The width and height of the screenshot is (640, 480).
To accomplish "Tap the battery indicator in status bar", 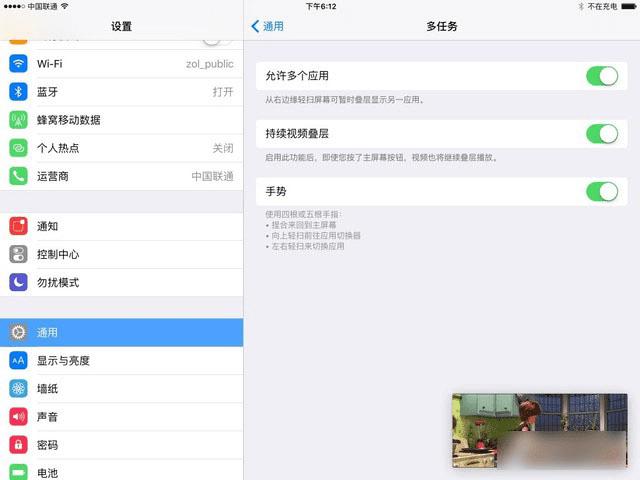I will pyautogui.click(x=629, y=7).
